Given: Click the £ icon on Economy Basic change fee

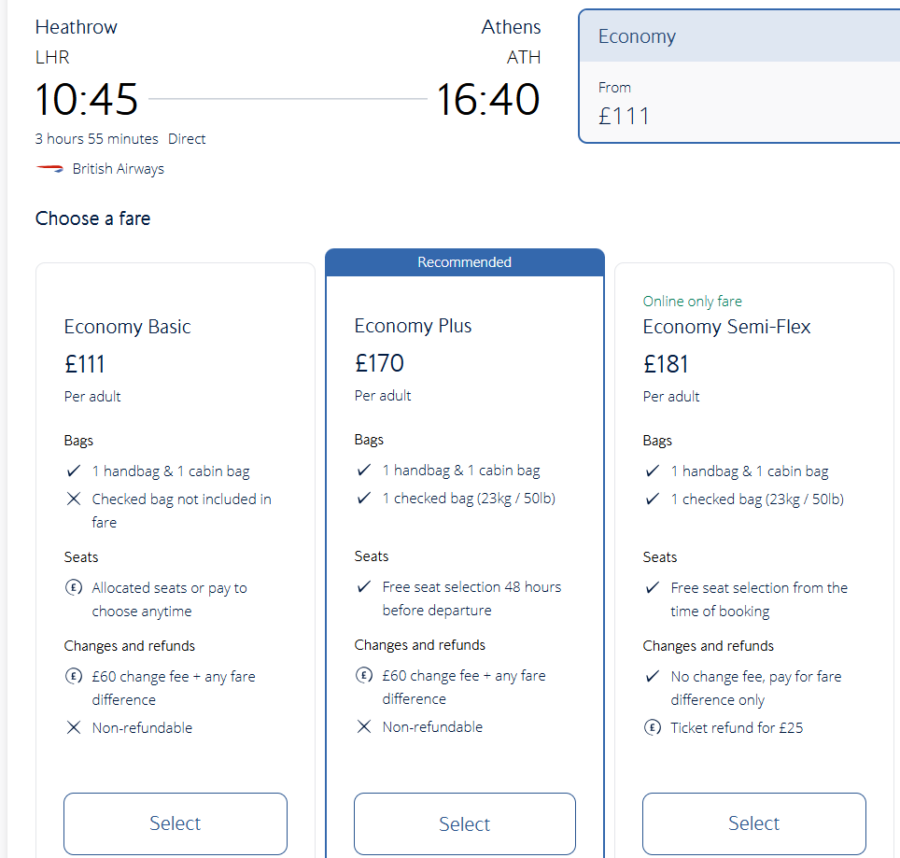Looking at the screenshot, I should (74, 676).
